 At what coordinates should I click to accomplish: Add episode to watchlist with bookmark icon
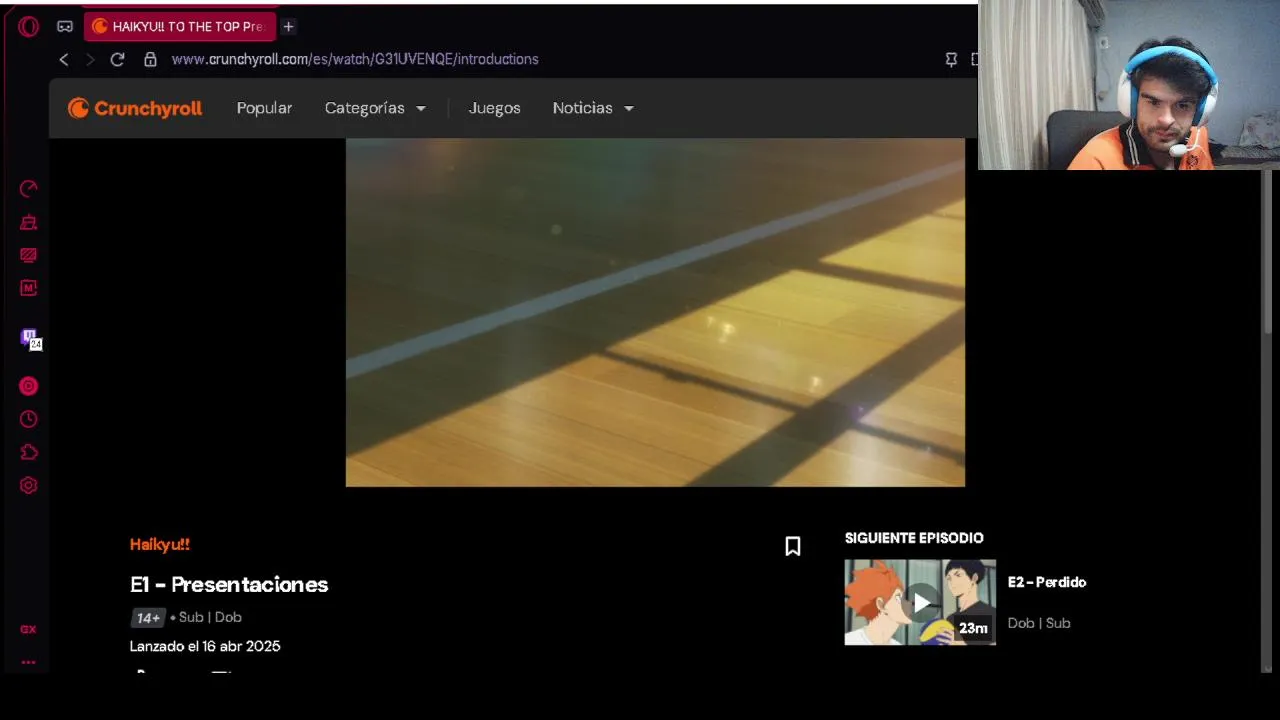(793, 546)
